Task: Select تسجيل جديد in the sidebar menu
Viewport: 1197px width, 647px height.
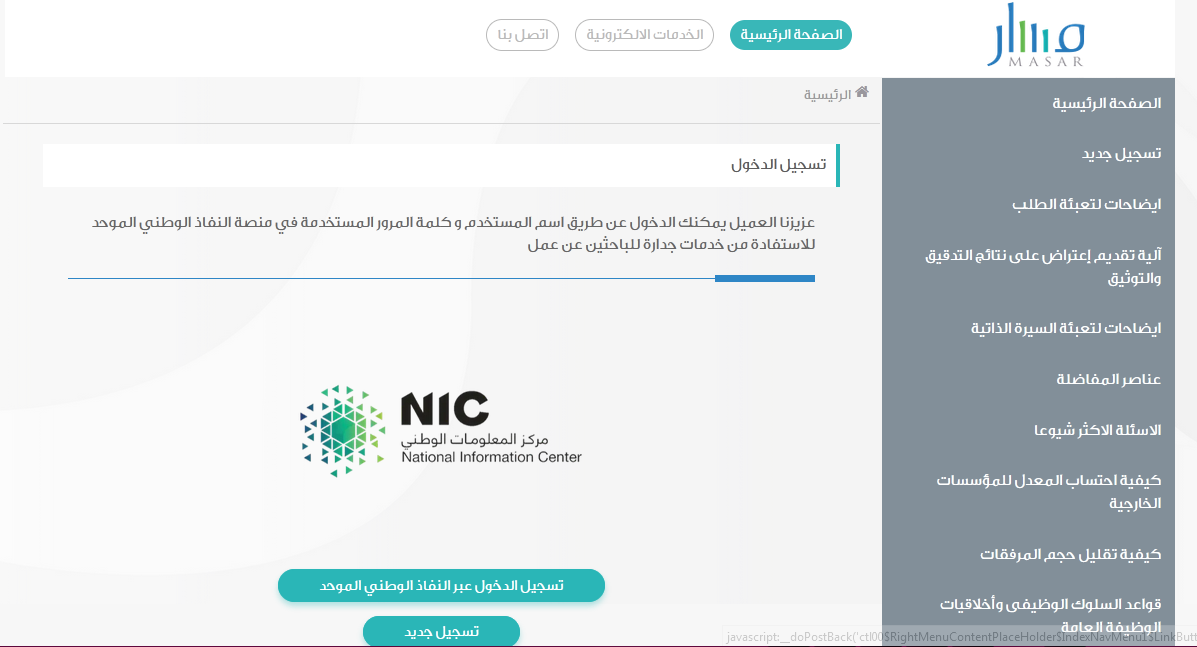Action: pyautogui.click(x=1121, y=153)
